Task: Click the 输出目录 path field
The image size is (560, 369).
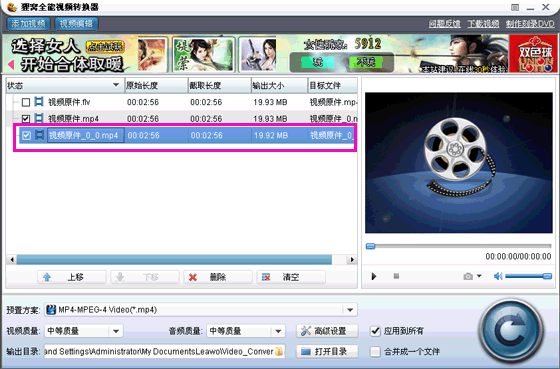Action: [x=164, y=351]
